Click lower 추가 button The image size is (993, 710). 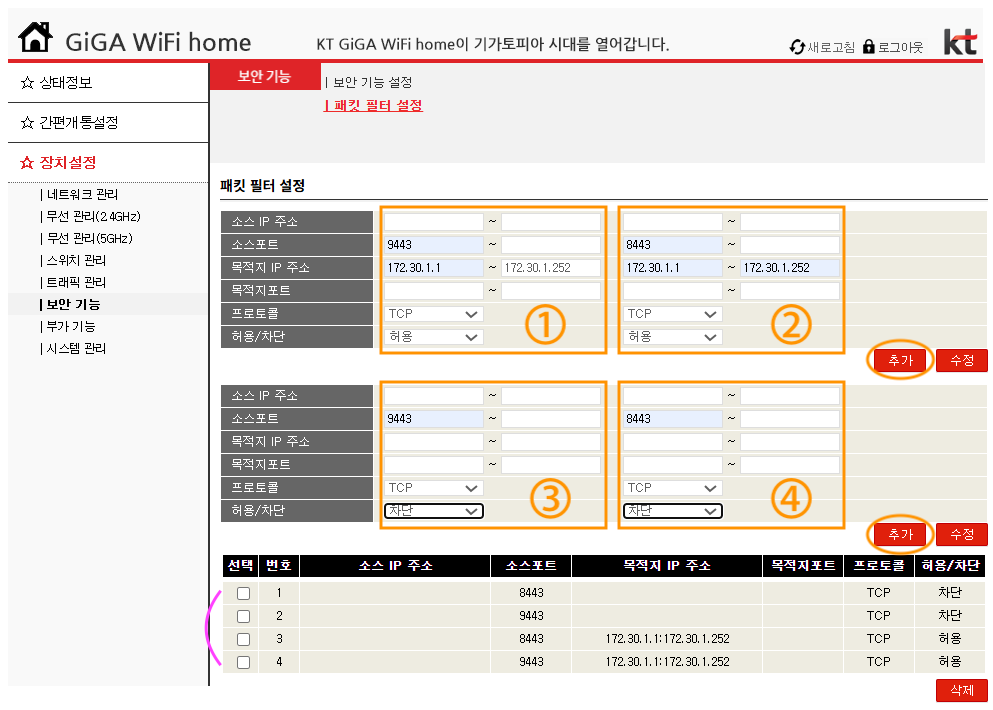[x=901, y=535]
